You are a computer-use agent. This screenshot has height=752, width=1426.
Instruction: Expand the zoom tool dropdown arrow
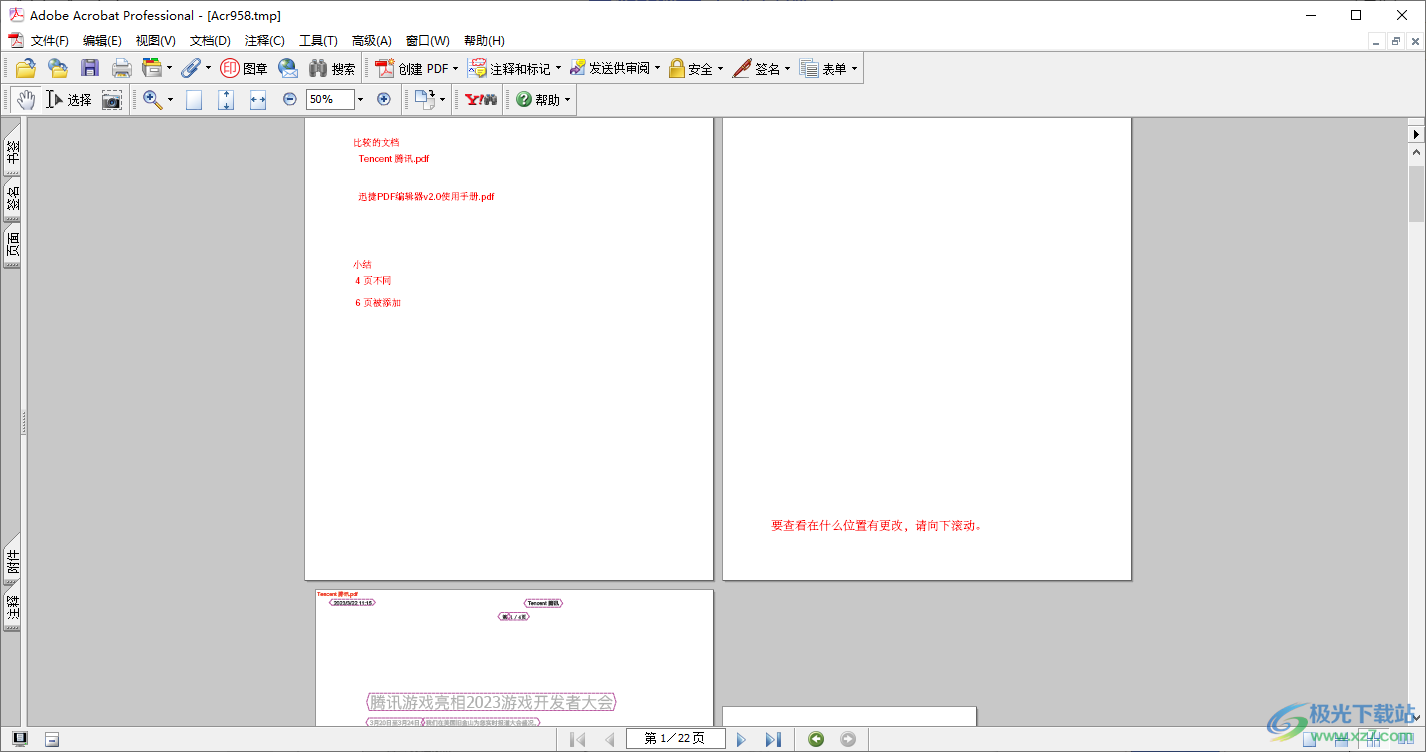(x=170, y=99)
